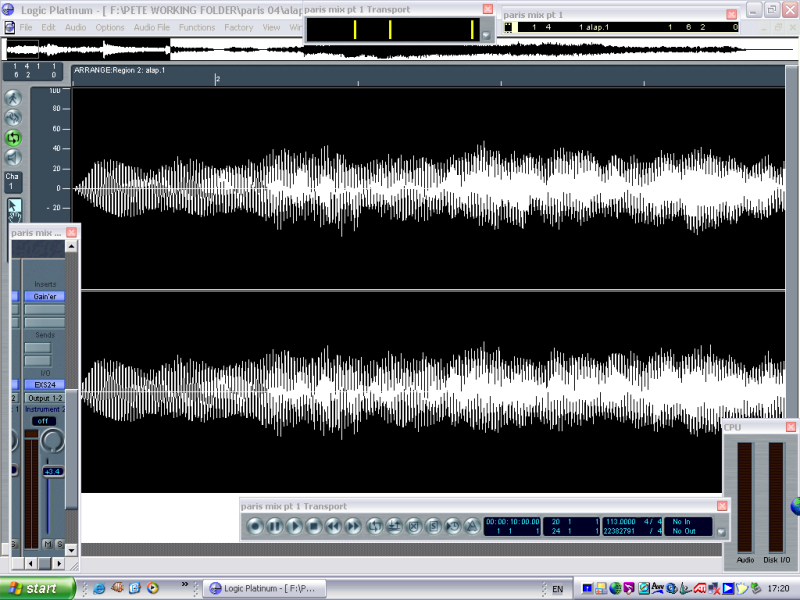Screen dimensions: 800x600
Task: Click the Windows Start button
Action: pos(37,589)
